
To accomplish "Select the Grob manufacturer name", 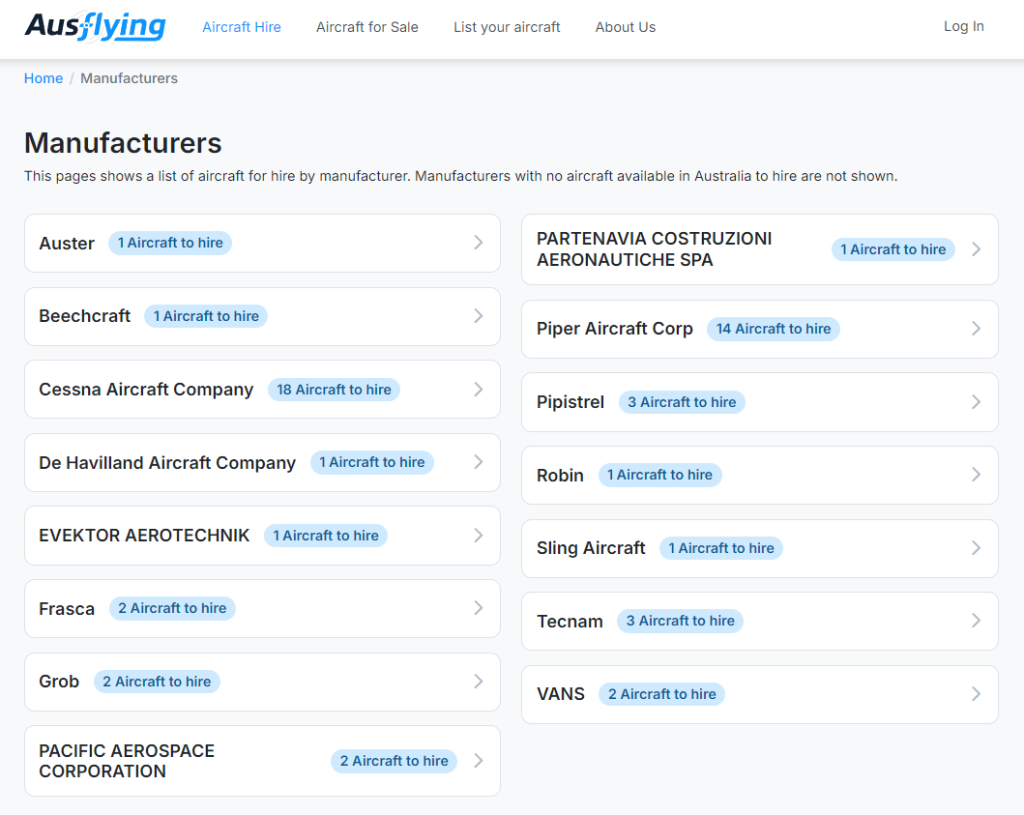I will pyautogui.click(x=59, y=681).
